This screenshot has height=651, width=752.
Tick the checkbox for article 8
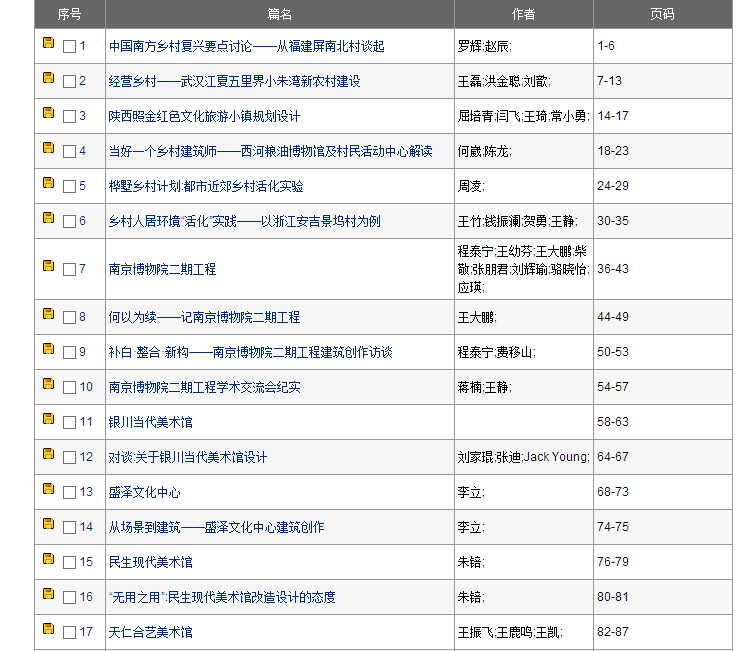tap(70, 318)
